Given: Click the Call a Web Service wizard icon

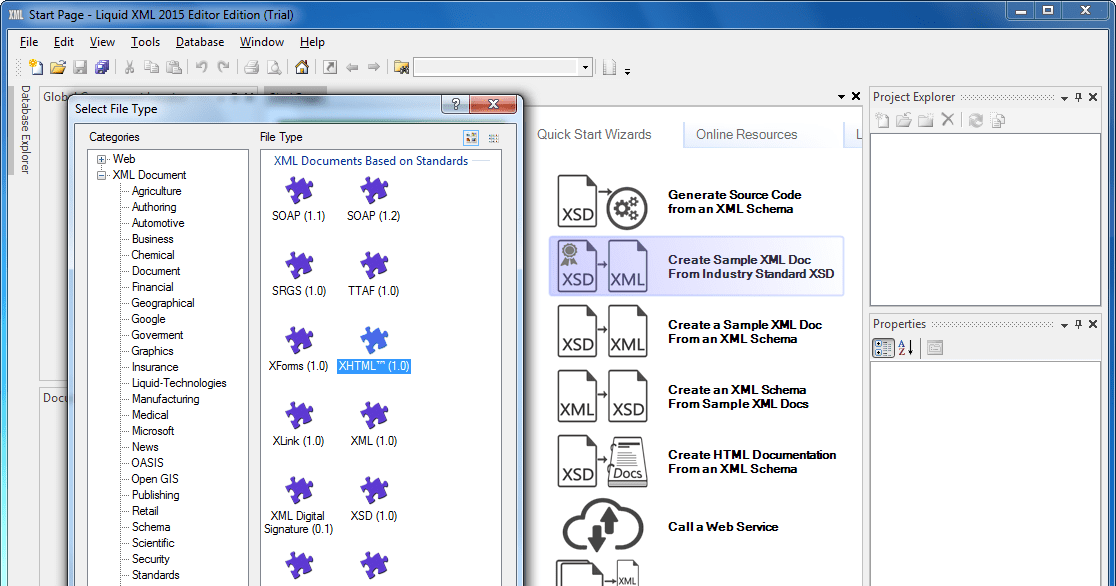Looking at the screenshot, I should point(602,525).
